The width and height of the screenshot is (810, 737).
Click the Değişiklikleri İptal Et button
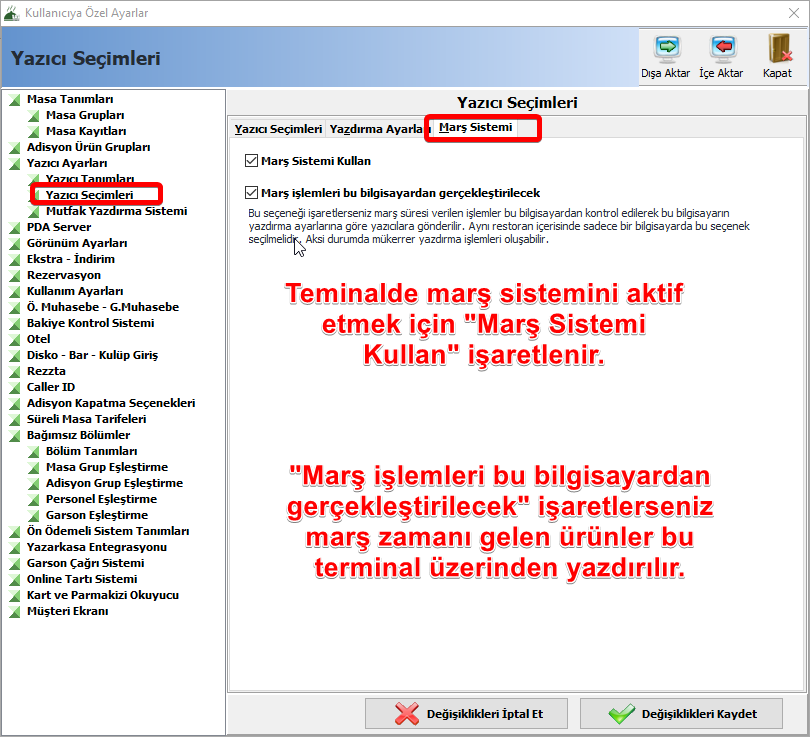click(x=466, y=714)
